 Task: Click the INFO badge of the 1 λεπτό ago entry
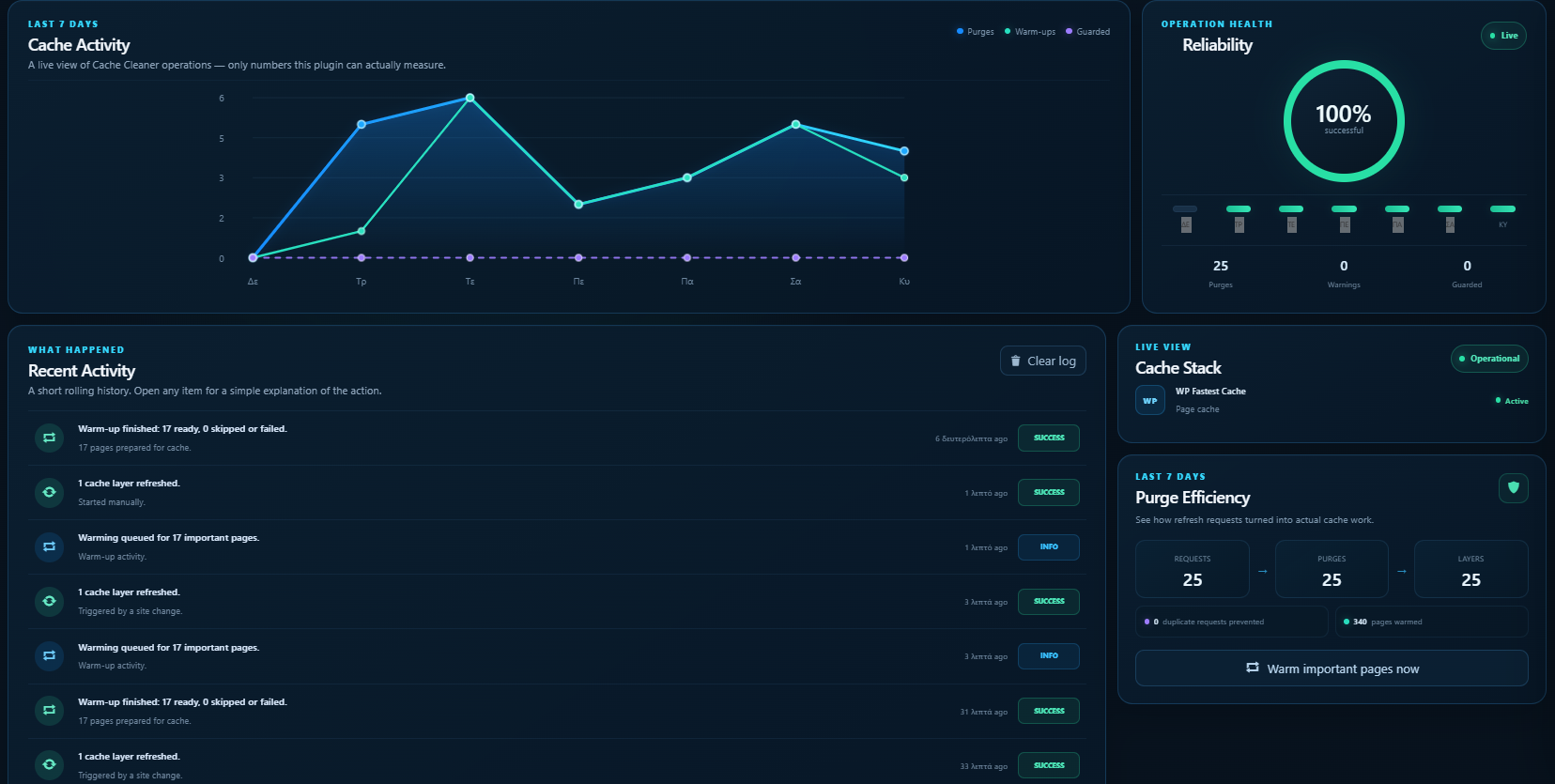[x=1049, y=546]
